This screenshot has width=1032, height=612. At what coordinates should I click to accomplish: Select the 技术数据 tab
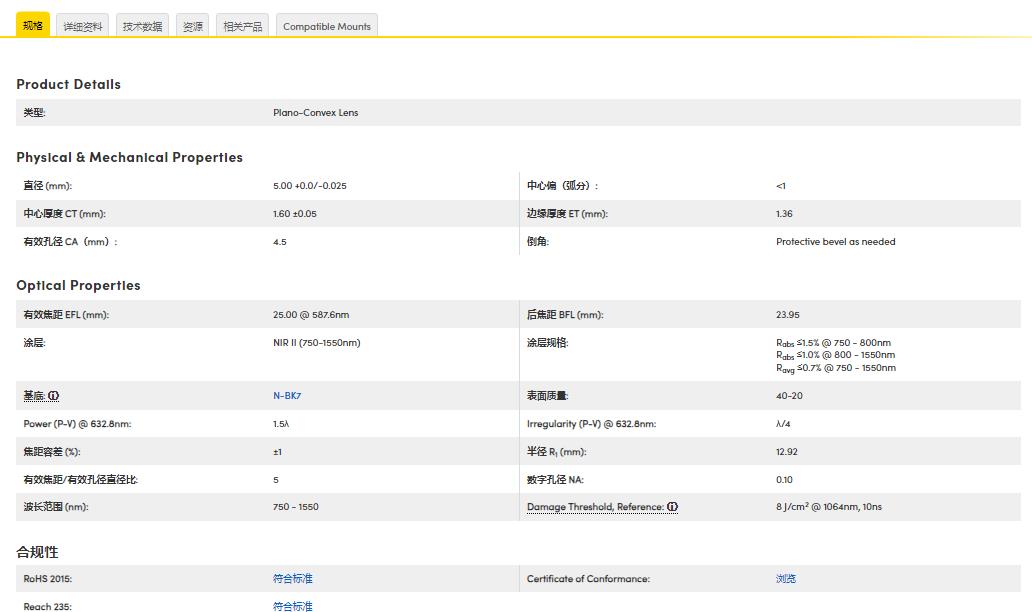142,27
